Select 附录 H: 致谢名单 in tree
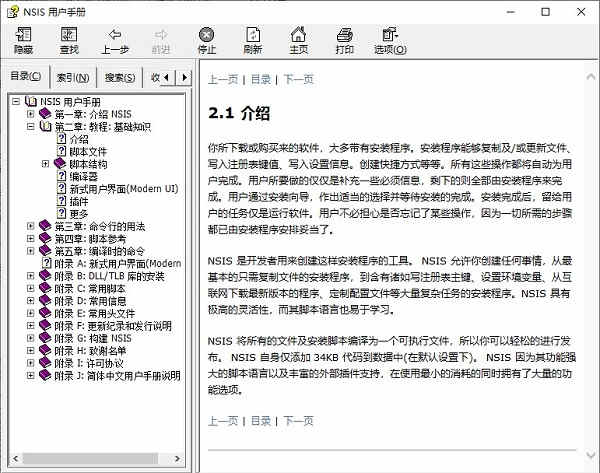Viewport: 600px width, 473px height. coord(90,351)
